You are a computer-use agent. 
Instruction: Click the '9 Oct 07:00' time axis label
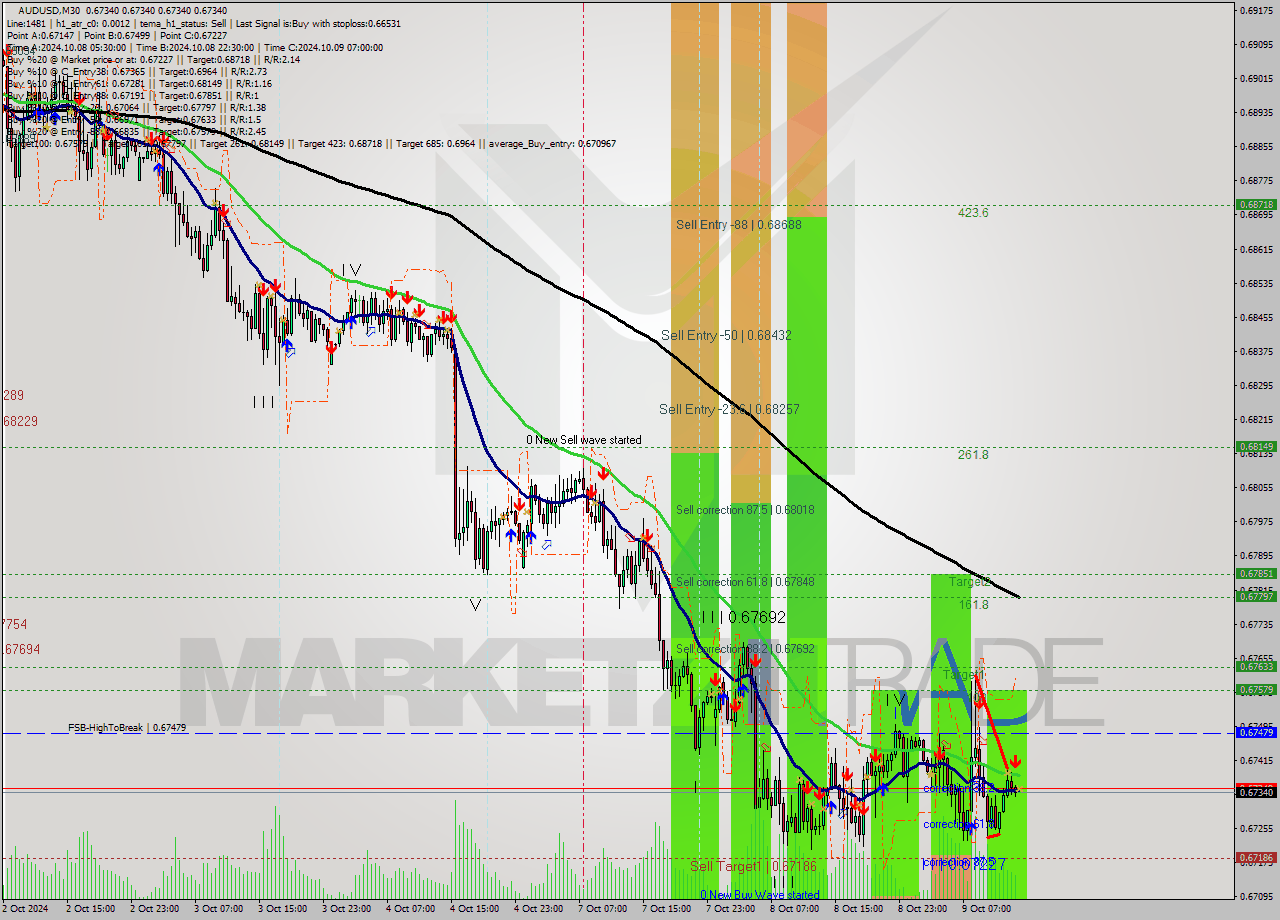pos(987,909)
